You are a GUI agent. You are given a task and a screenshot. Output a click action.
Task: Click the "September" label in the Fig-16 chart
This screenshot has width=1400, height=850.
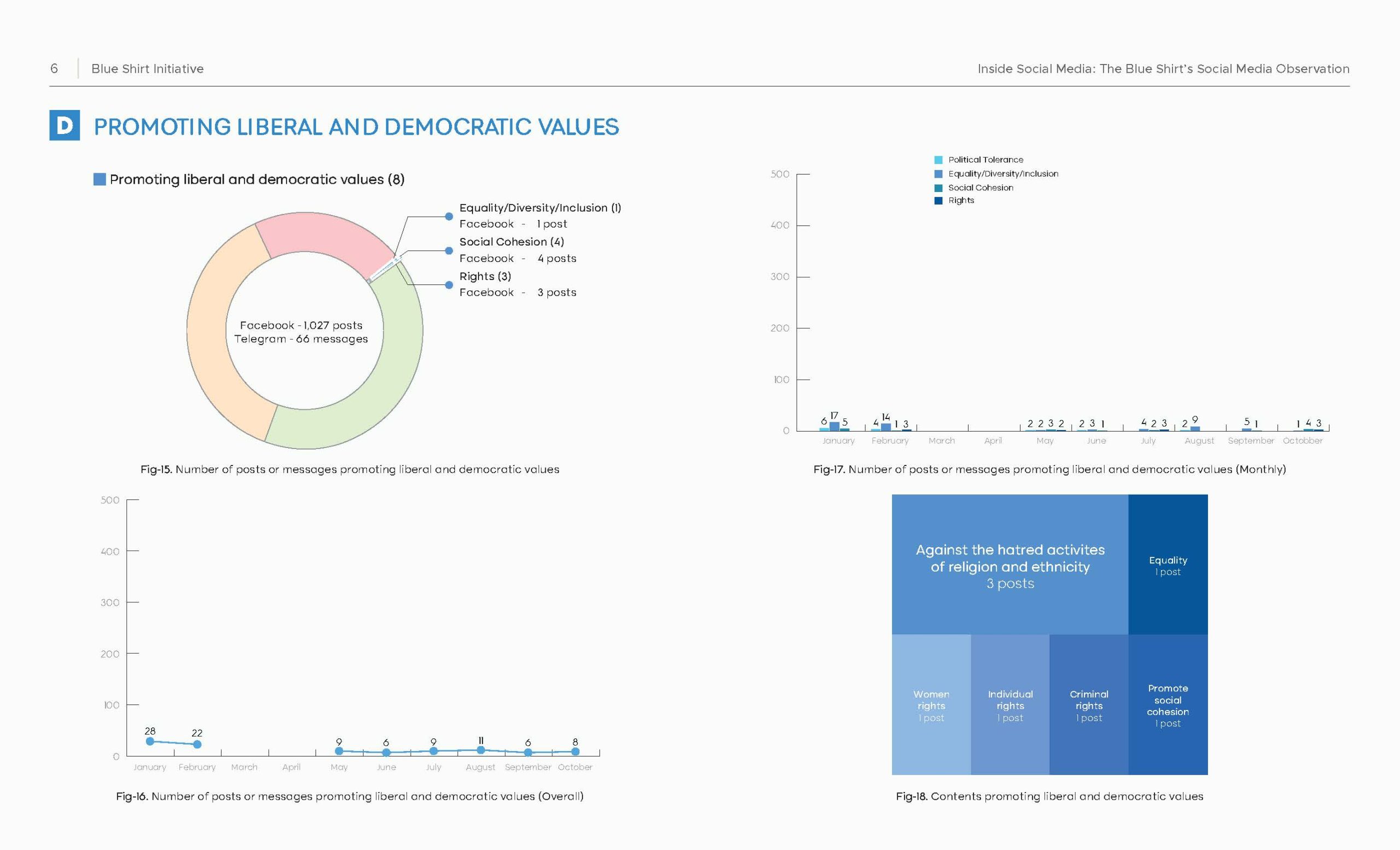point(528,767)
